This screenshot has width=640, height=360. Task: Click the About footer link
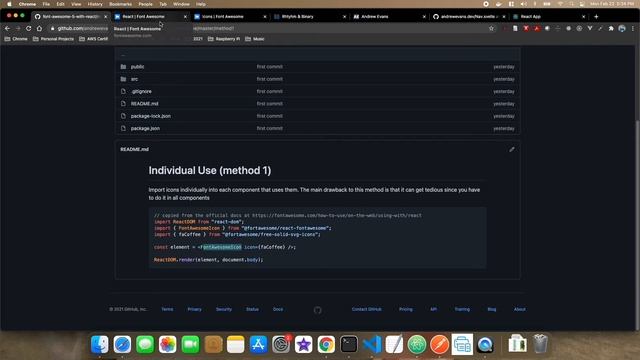pyautogui.click(x=520, y=309)
